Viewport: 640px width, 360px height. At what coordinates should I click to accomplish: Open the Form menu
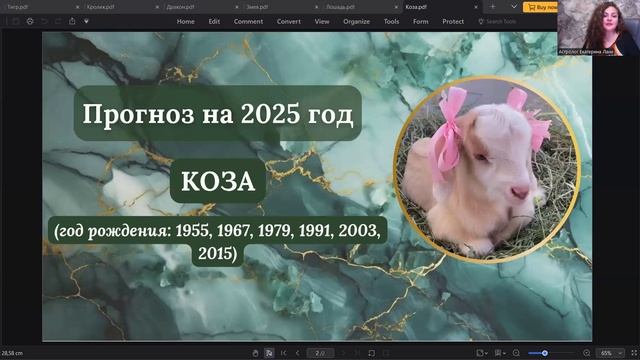421,22
